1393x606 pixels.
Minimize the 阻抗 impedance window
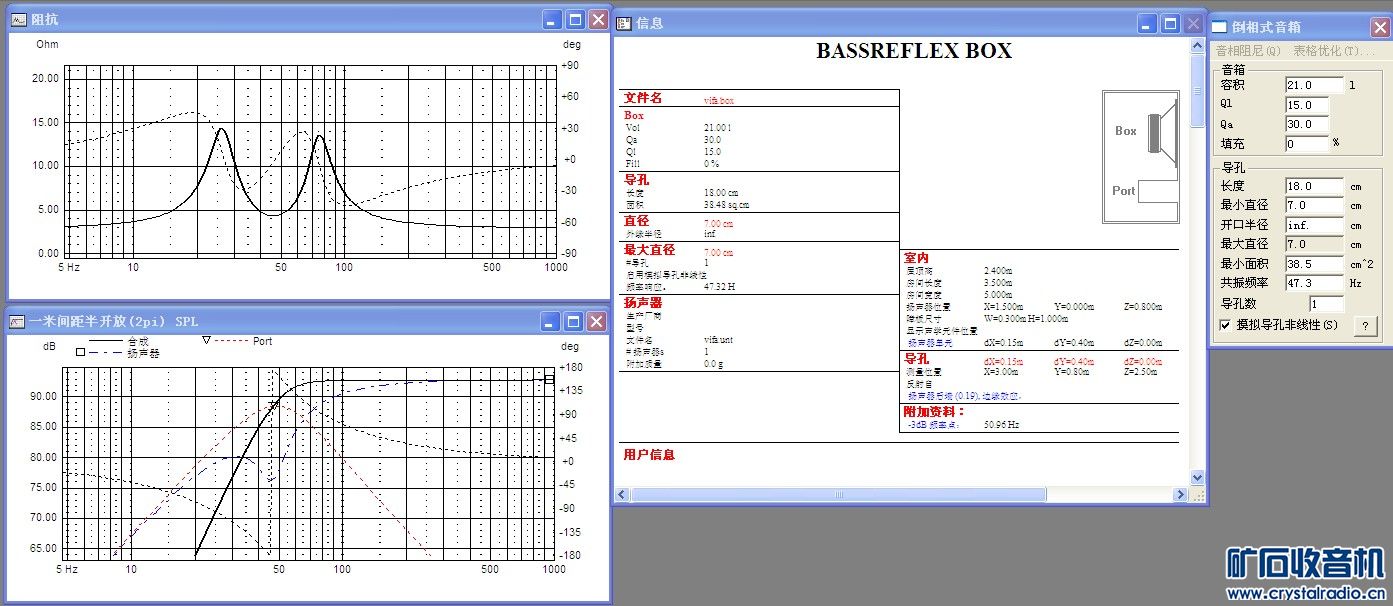pos(552,19)
